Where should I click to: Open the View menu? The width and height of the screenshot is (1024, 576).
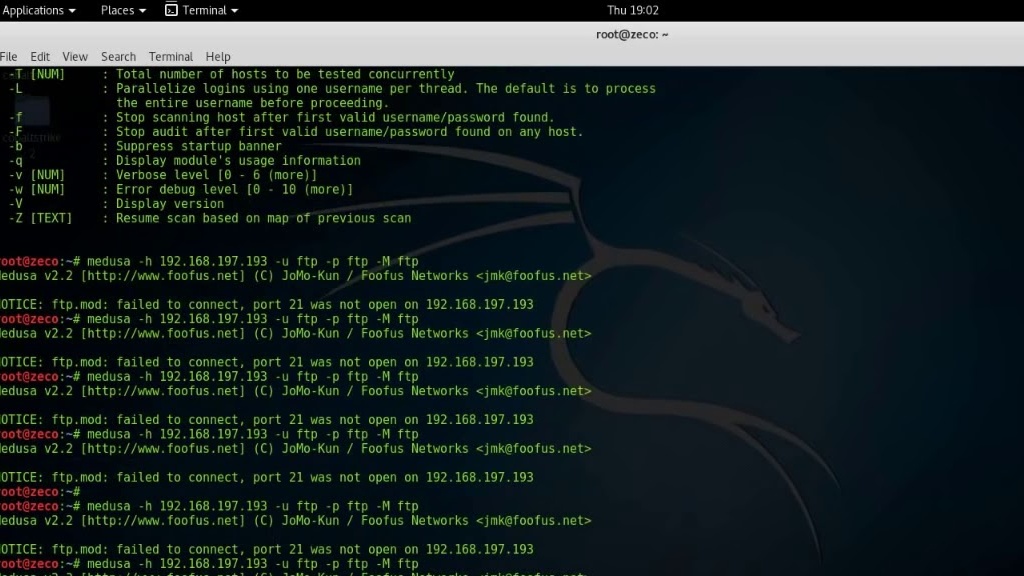coord(75,57)
